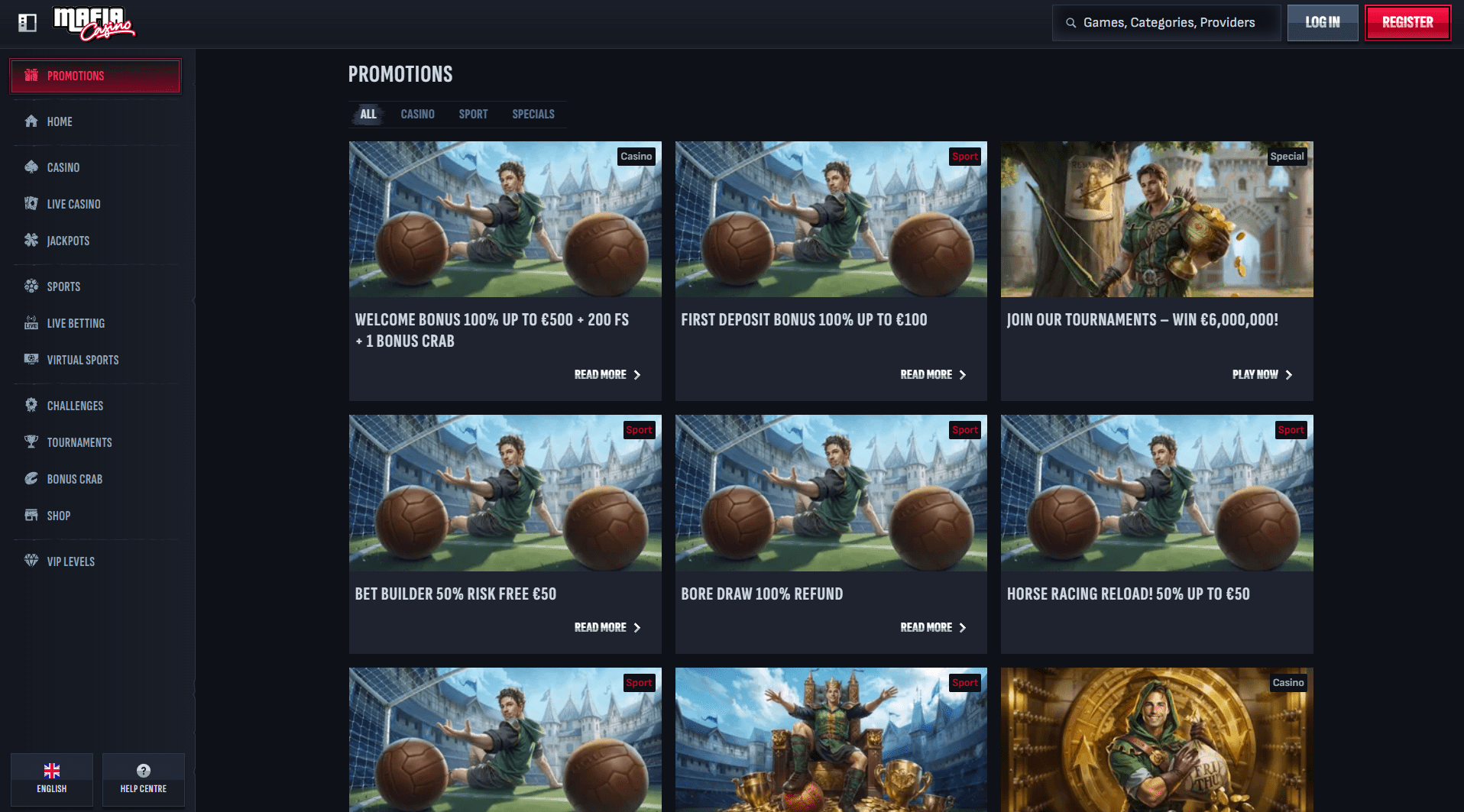Image resolution: width=1464 pixels, height=812 pixels.
Task: Click the Bet Builder Read More arrow
Action: click(x=637, y=627)
